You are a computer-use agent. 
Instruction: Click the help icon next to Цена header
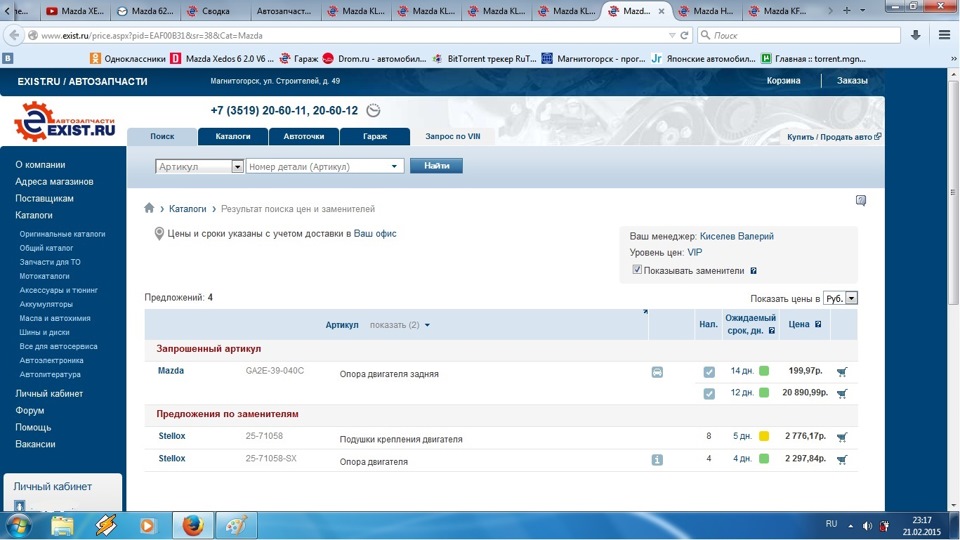coord(818,324)
